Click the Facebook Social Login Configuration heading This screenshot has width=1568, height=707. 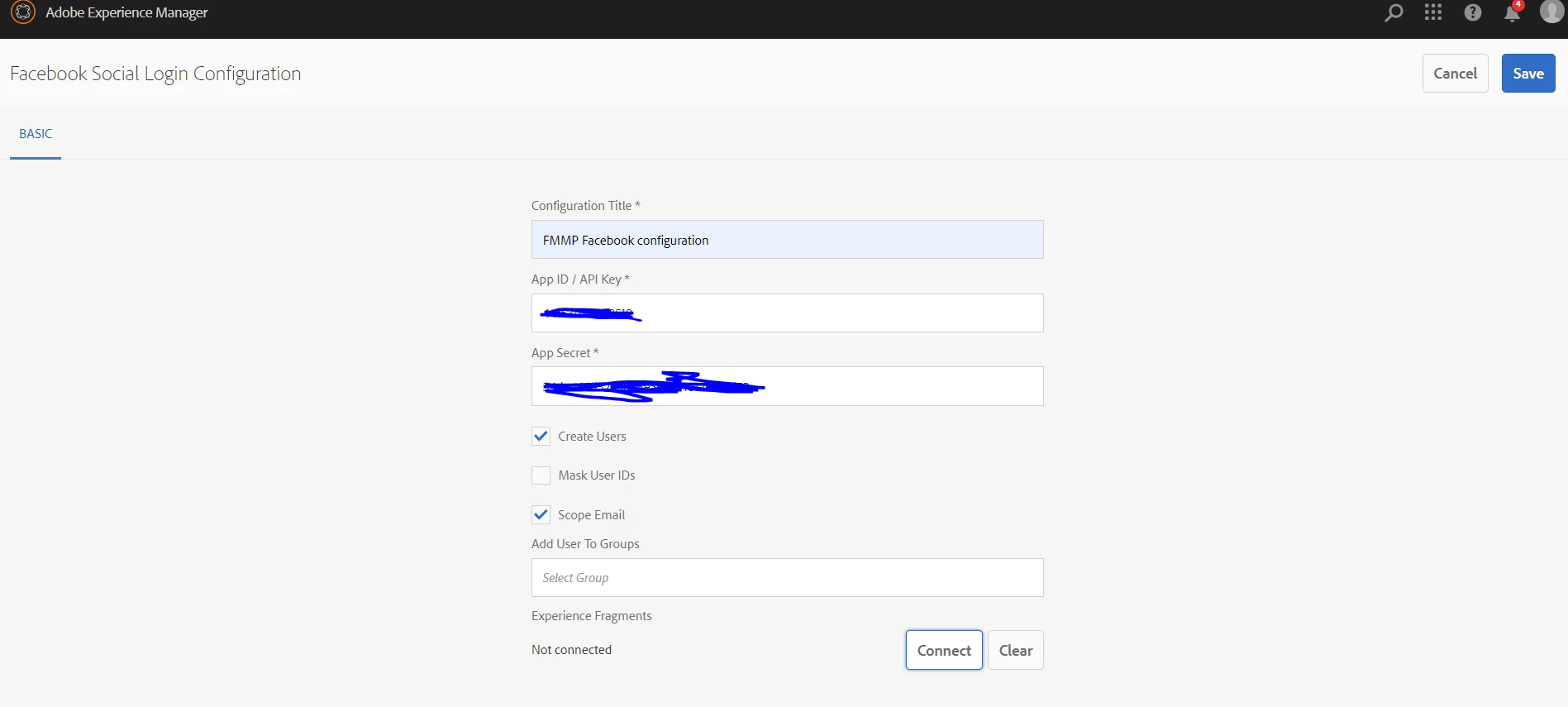pyautogui.click(x=155, y=74)
